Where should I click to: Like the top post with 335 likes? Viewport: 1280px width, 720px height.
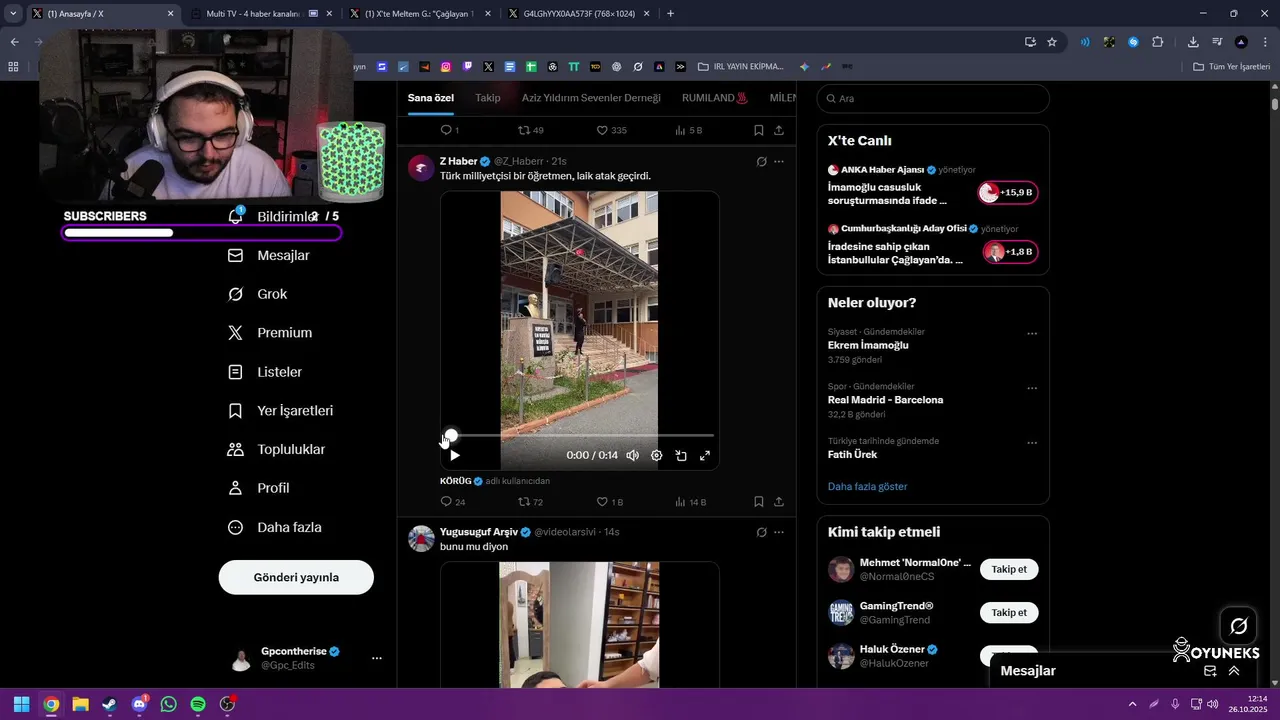pyautogui.click(x=611, y=130)
